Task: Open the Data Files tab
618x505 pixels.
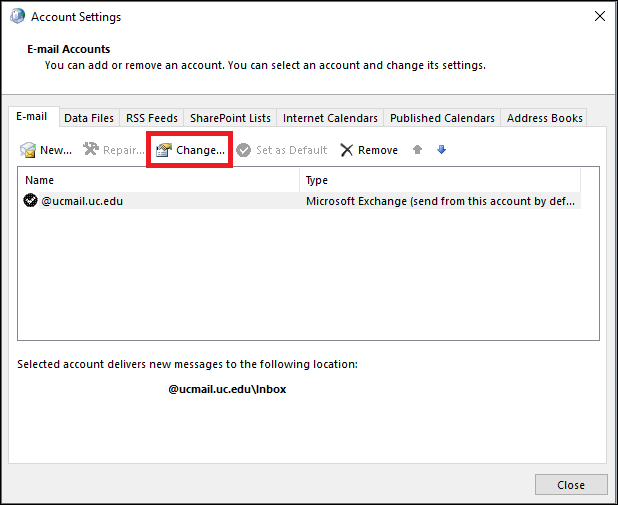Action: click(x=89, y=118)
